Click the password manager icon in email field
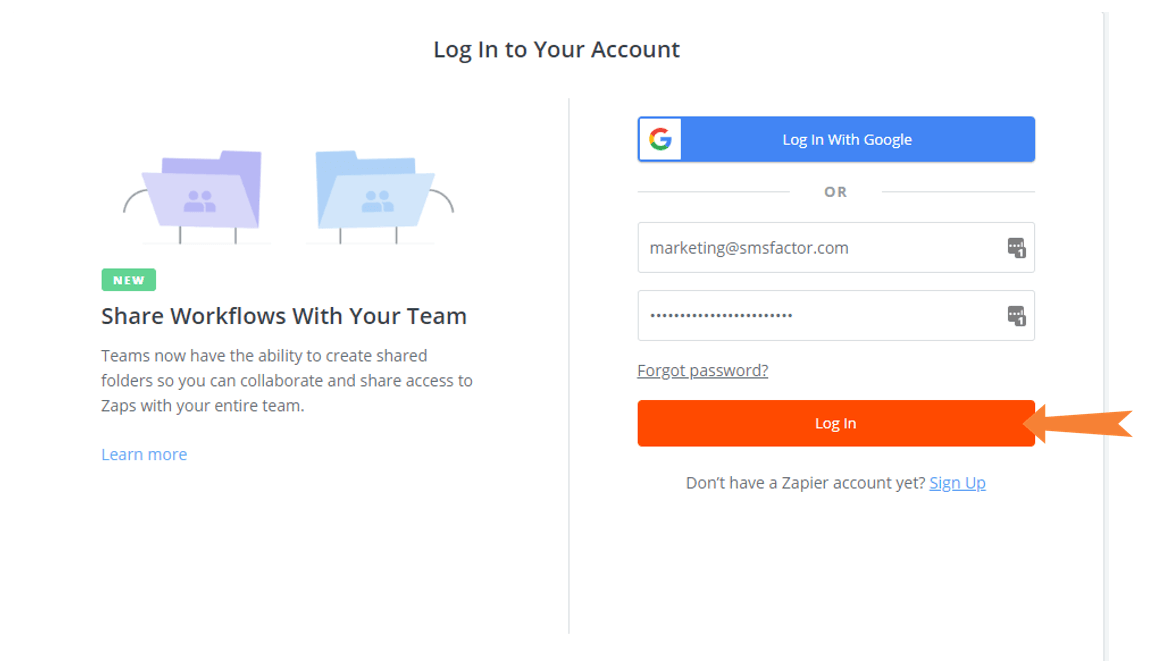1160x662 pixels. pos(1016,248)
